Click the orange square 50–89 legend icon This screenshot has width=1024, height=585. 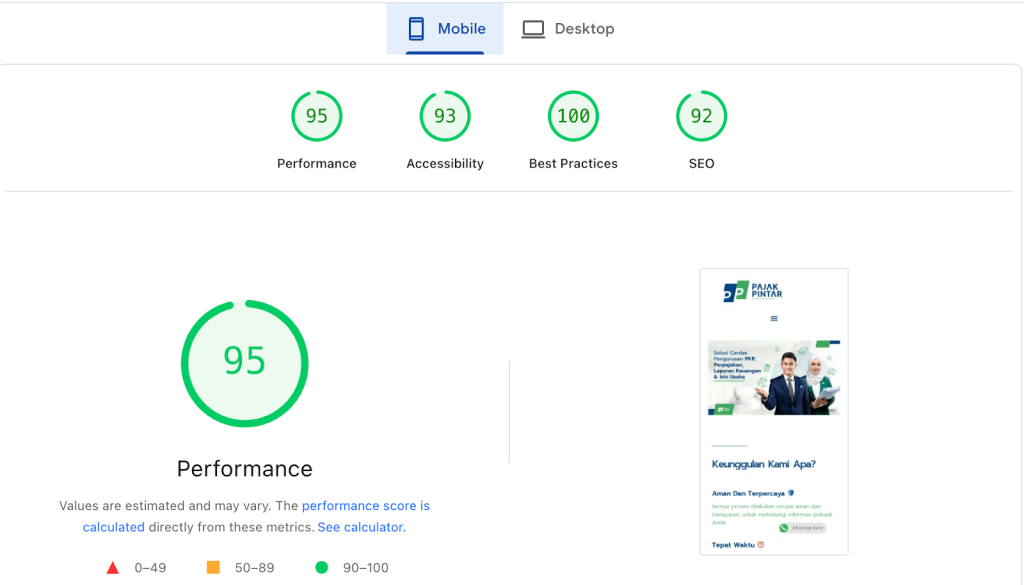tap(213, 568)
